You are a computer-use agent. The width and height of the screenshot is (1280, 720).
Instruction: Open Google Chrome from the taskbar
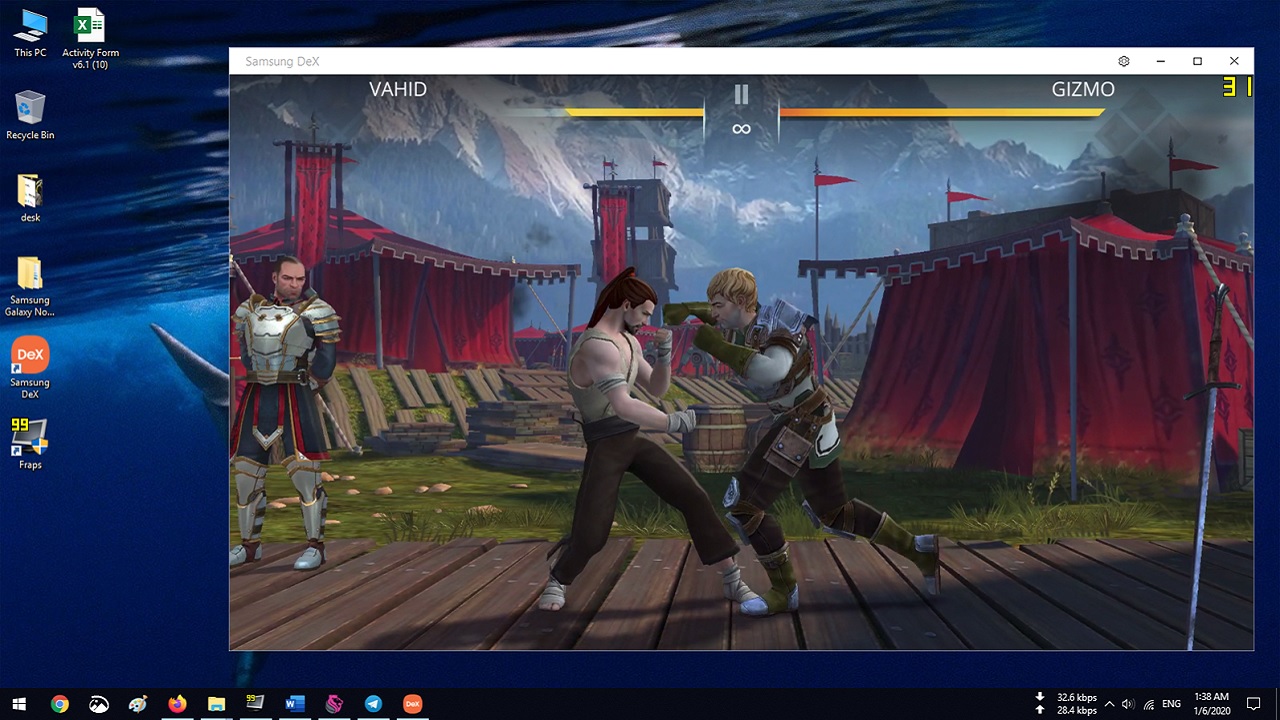pos(59,704)
